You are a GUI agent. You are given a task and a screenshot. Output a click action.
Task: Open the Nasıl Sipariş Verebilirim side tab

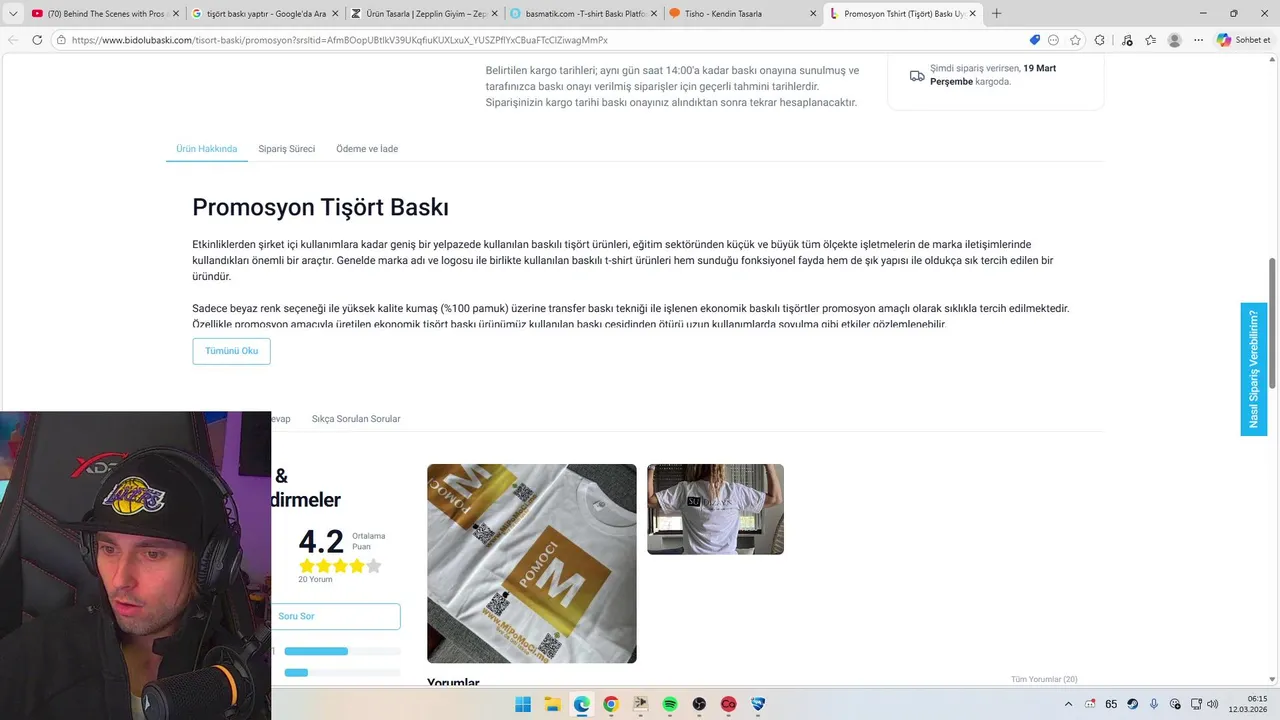point(1254,369)
